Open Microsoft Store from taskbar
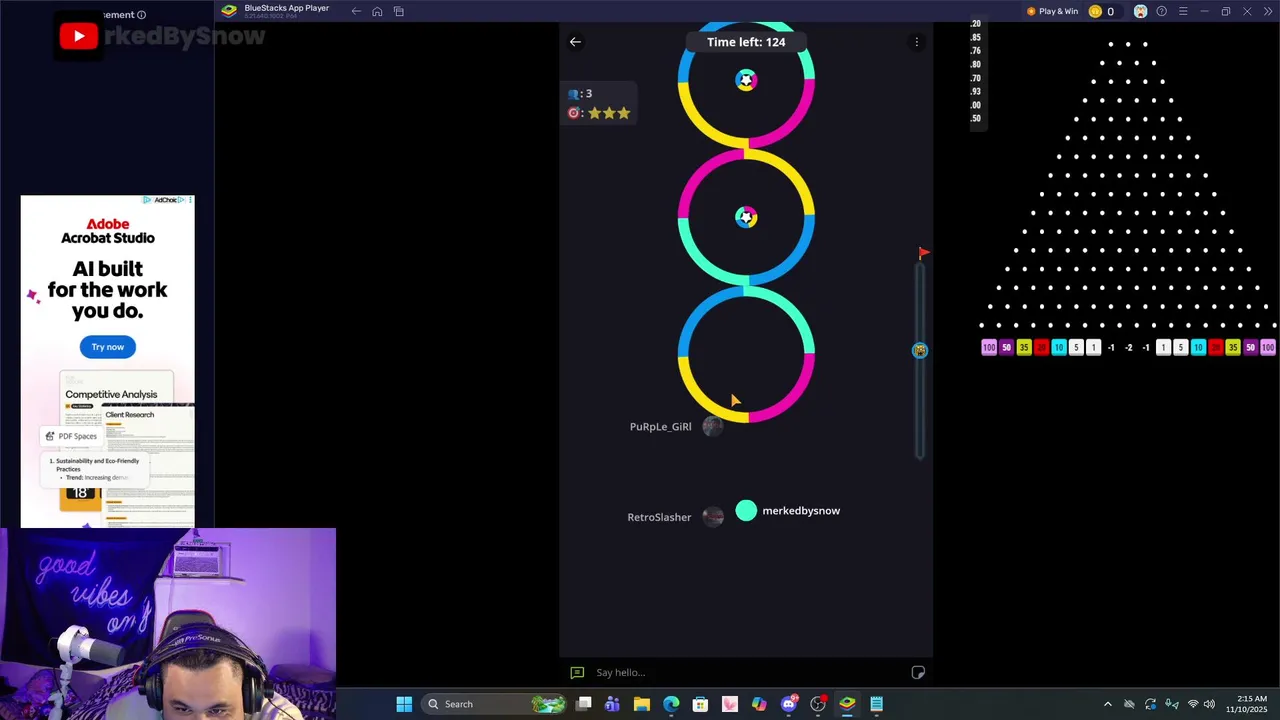 click(x=700, y=704)
